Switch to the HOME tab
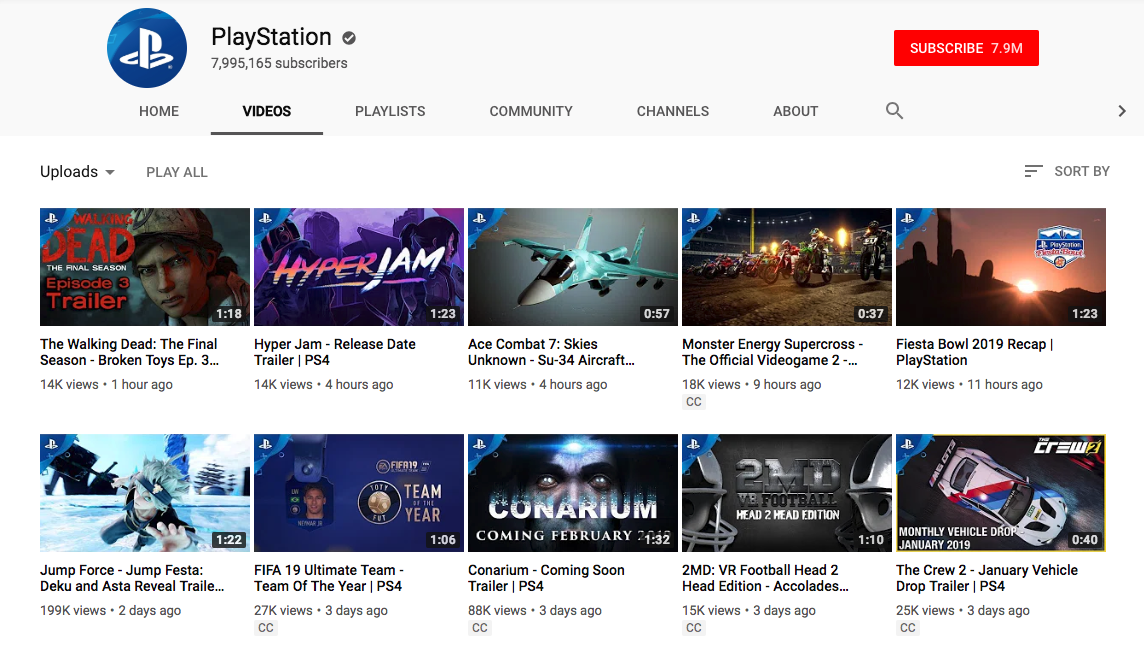Screen dimensions: 1144x656 click(x=159, y=111)
